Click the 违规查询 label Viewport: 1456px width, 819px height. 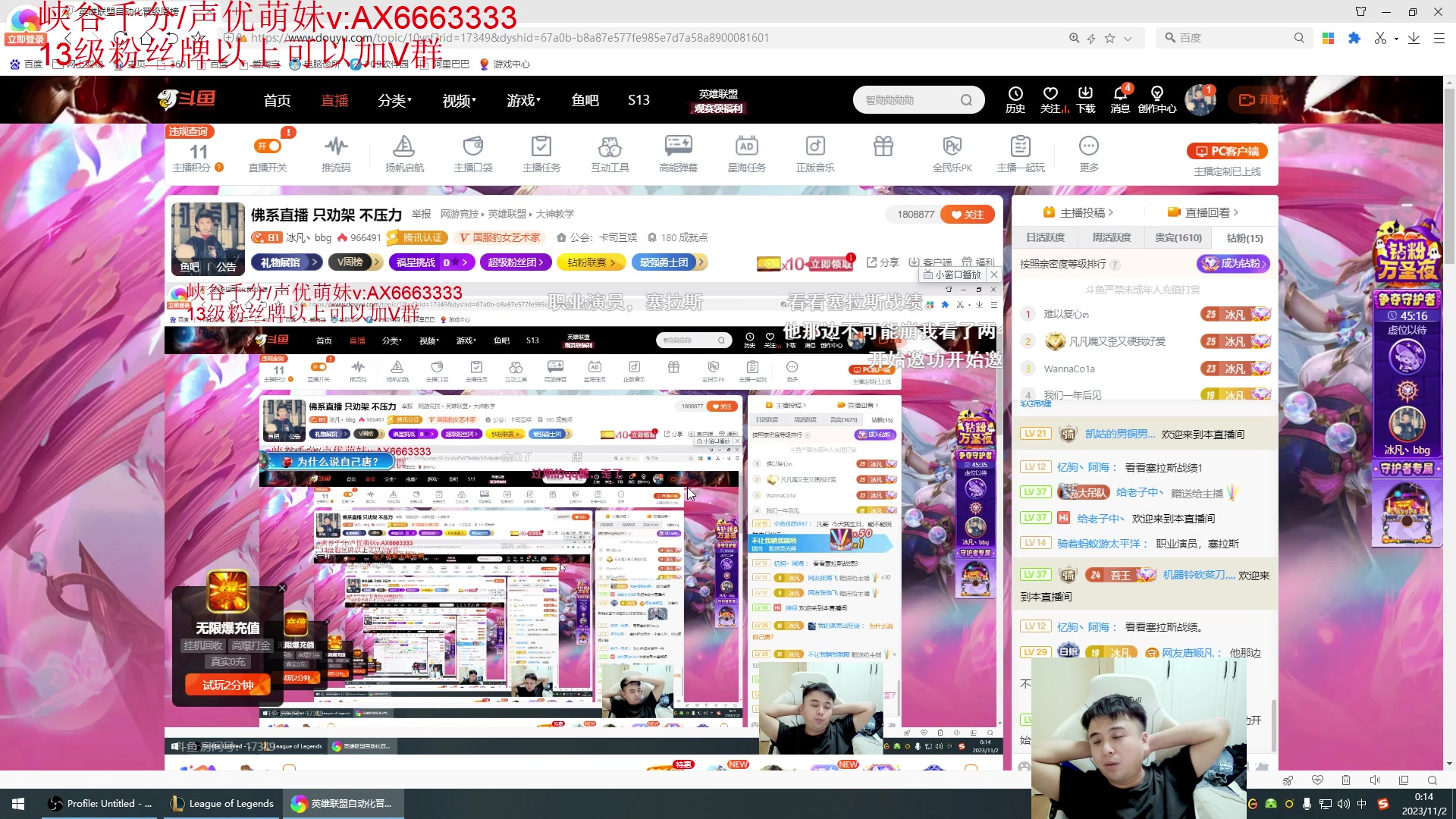(188, 131)
